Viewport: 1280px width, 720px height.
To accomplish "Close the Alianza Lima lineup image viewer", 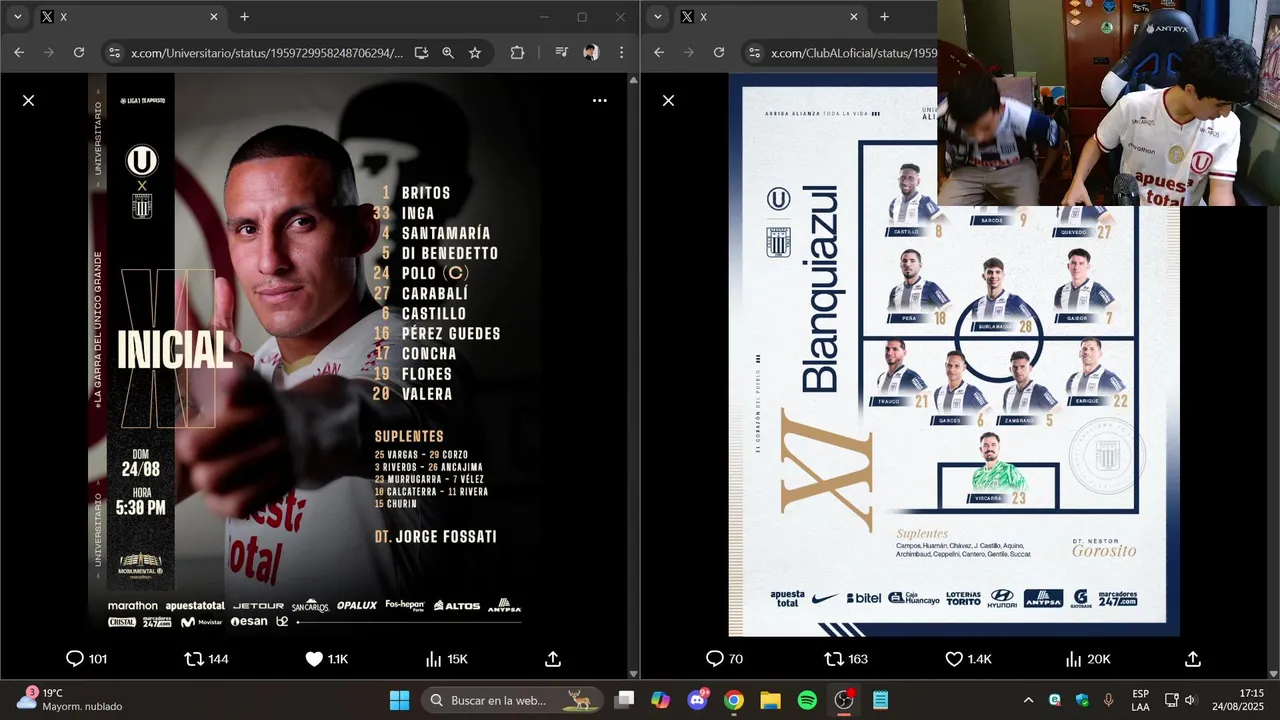I will click(x=668, y=100).
